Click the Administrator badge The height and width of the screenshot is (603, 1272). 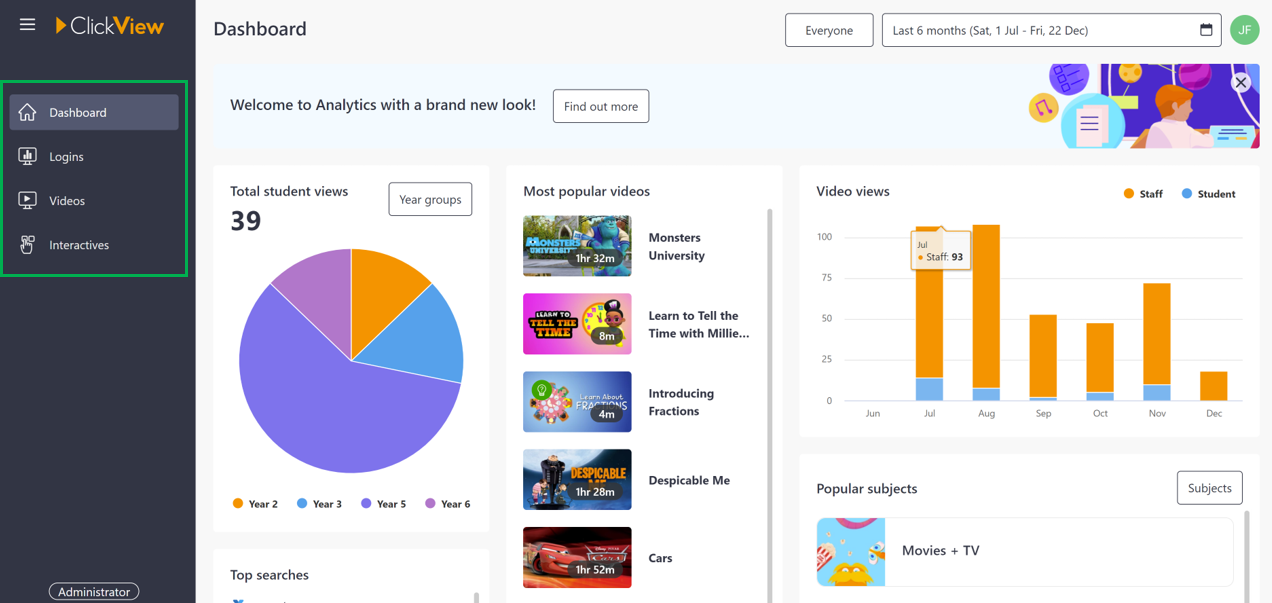tap(94, 591)
